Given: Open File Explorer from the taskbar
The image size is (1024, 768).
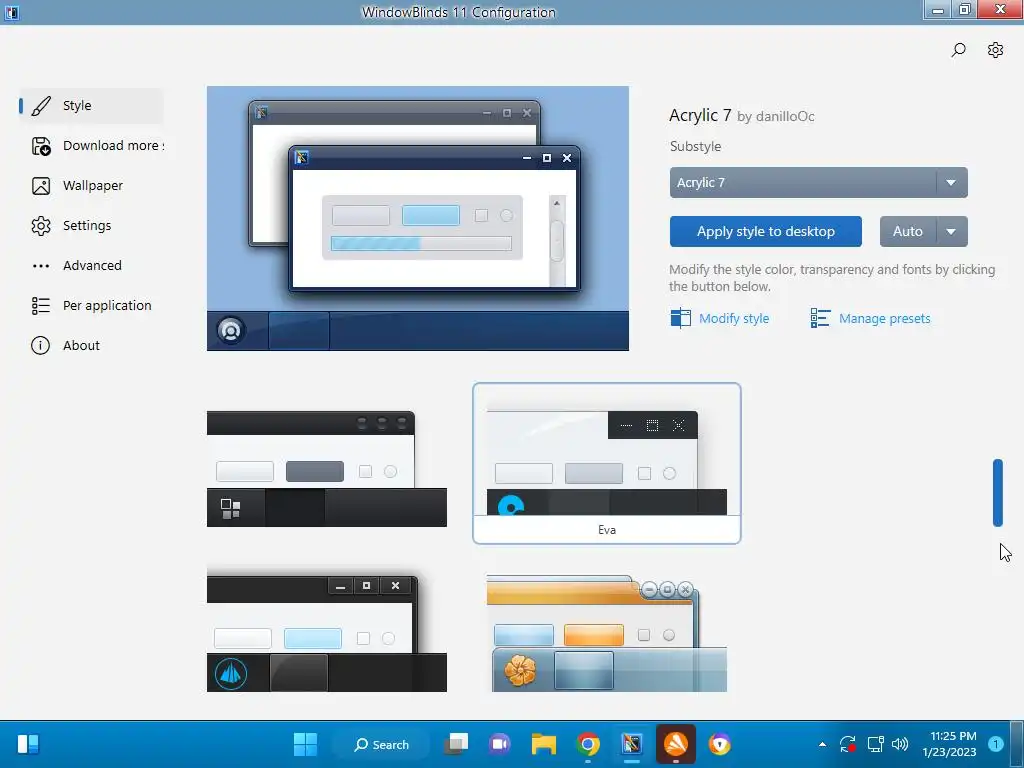Looking at the screenshot, I should click(x=543, y=744).
